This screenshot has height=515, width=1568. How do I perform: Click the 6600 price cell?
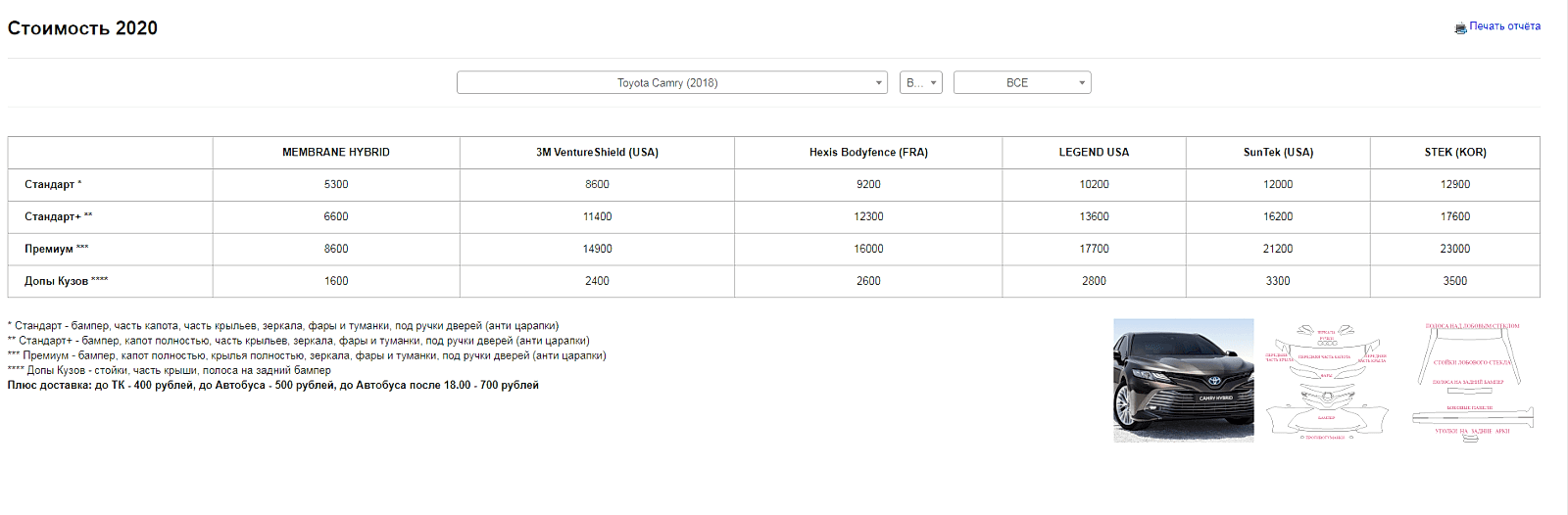pos(336,217)
